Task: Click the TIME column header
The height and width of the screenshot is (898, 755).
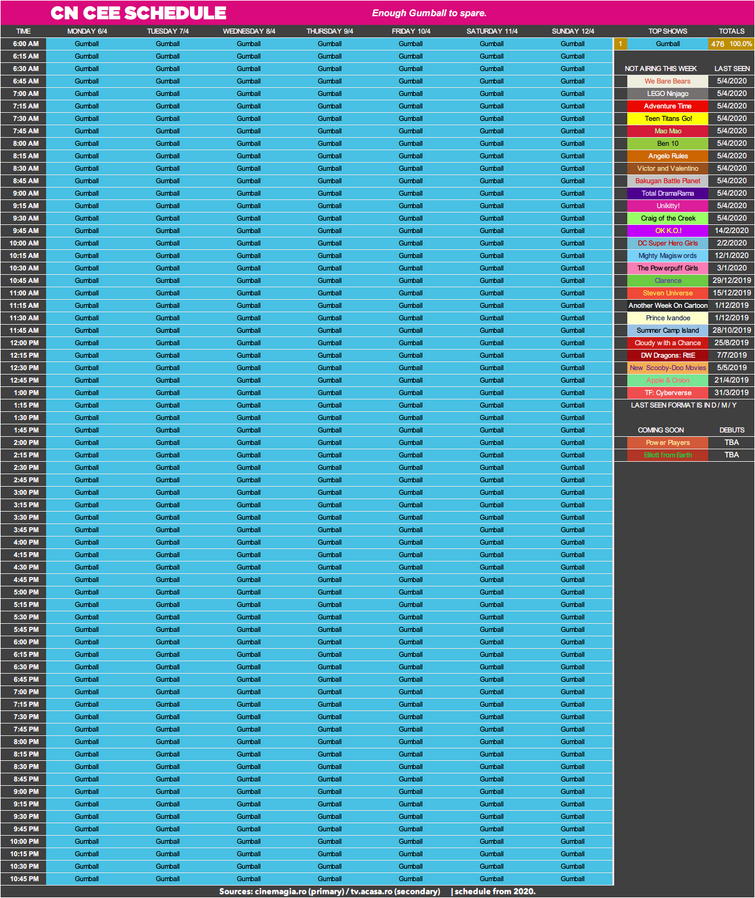Action: (x=23, y=31)
